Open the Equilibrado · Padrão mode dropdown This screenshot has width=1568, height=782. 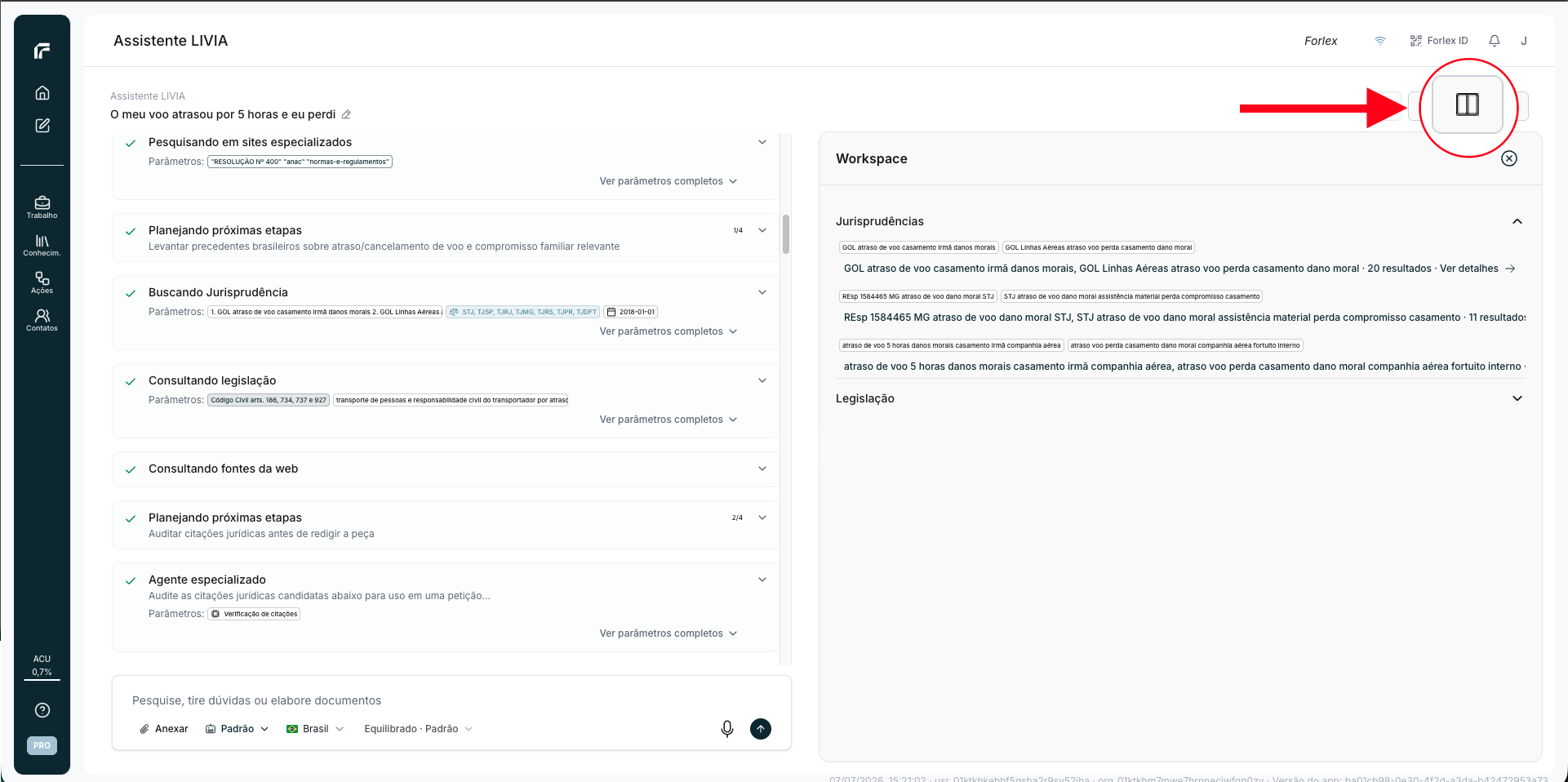418,729
